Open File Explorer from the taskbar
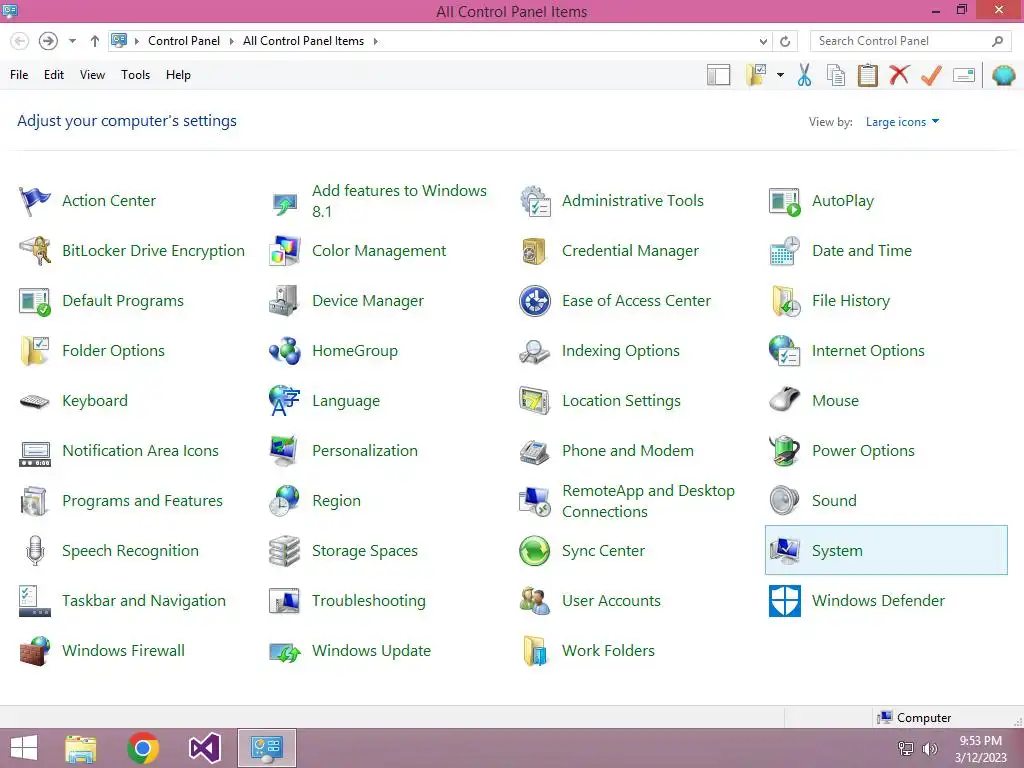 [x=81, y=748]
